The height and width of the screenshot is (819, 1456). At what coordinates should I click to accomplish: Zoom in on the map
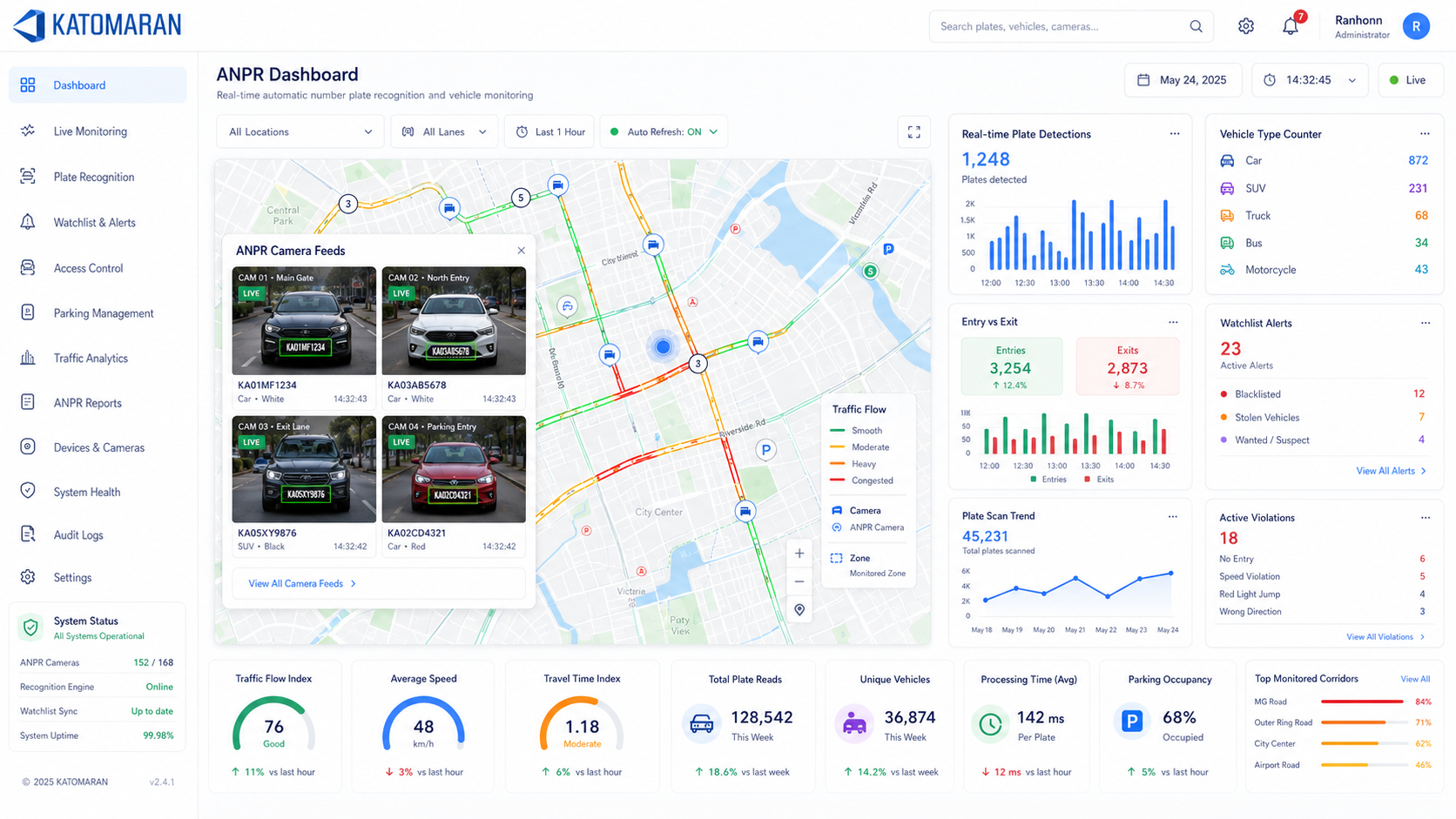click(x=799, y=554)
